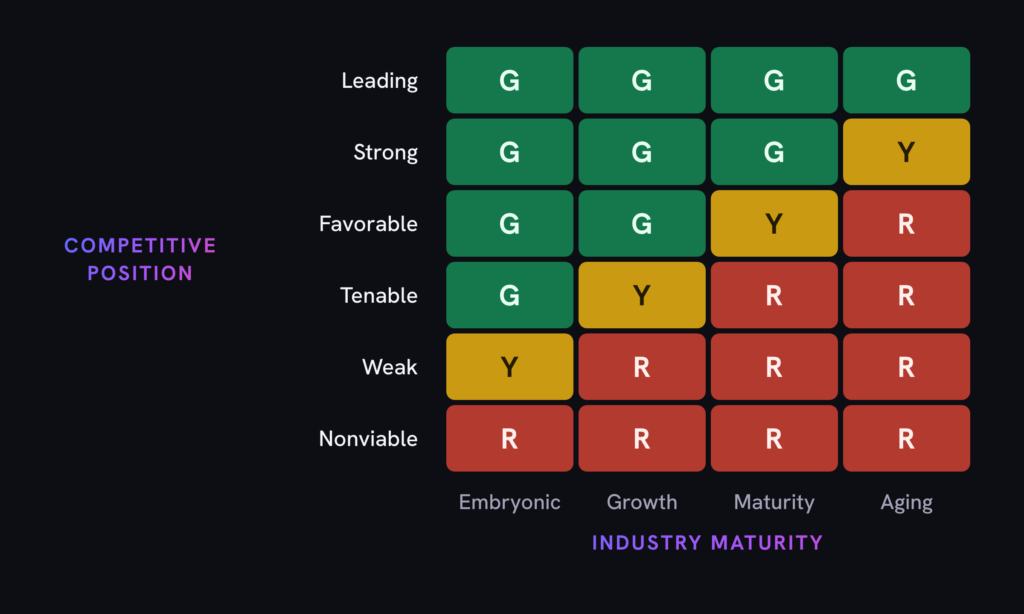Select the yellow Strong Aging Y cell
1024x614 pixels.
906,152
